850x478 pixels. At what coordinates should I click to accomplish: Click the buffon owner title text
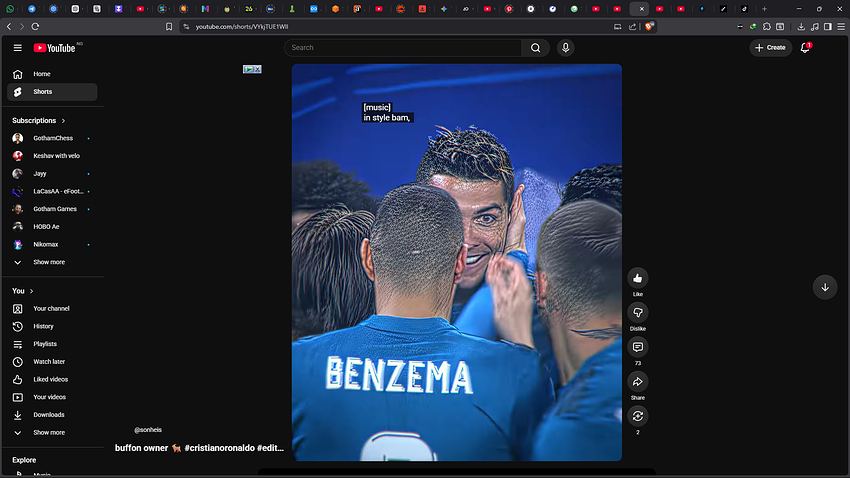pos(141,448)
